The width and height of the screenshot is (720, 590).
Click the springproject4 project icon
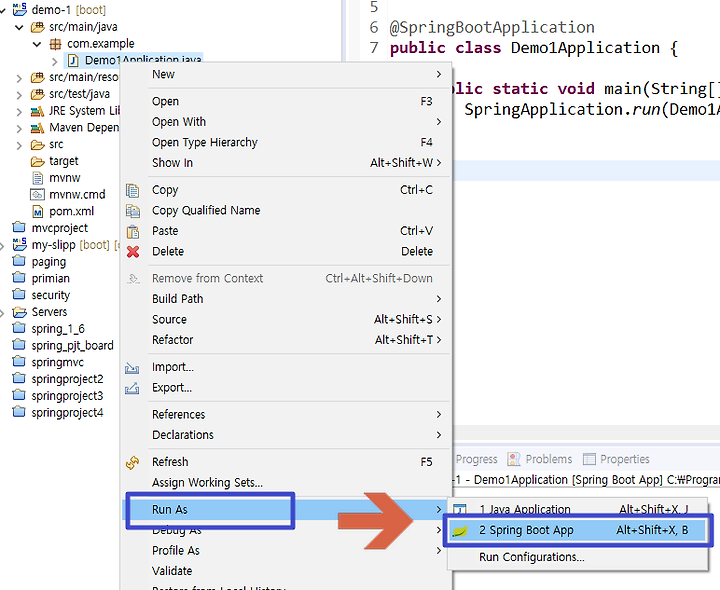(x=19, y=412)
